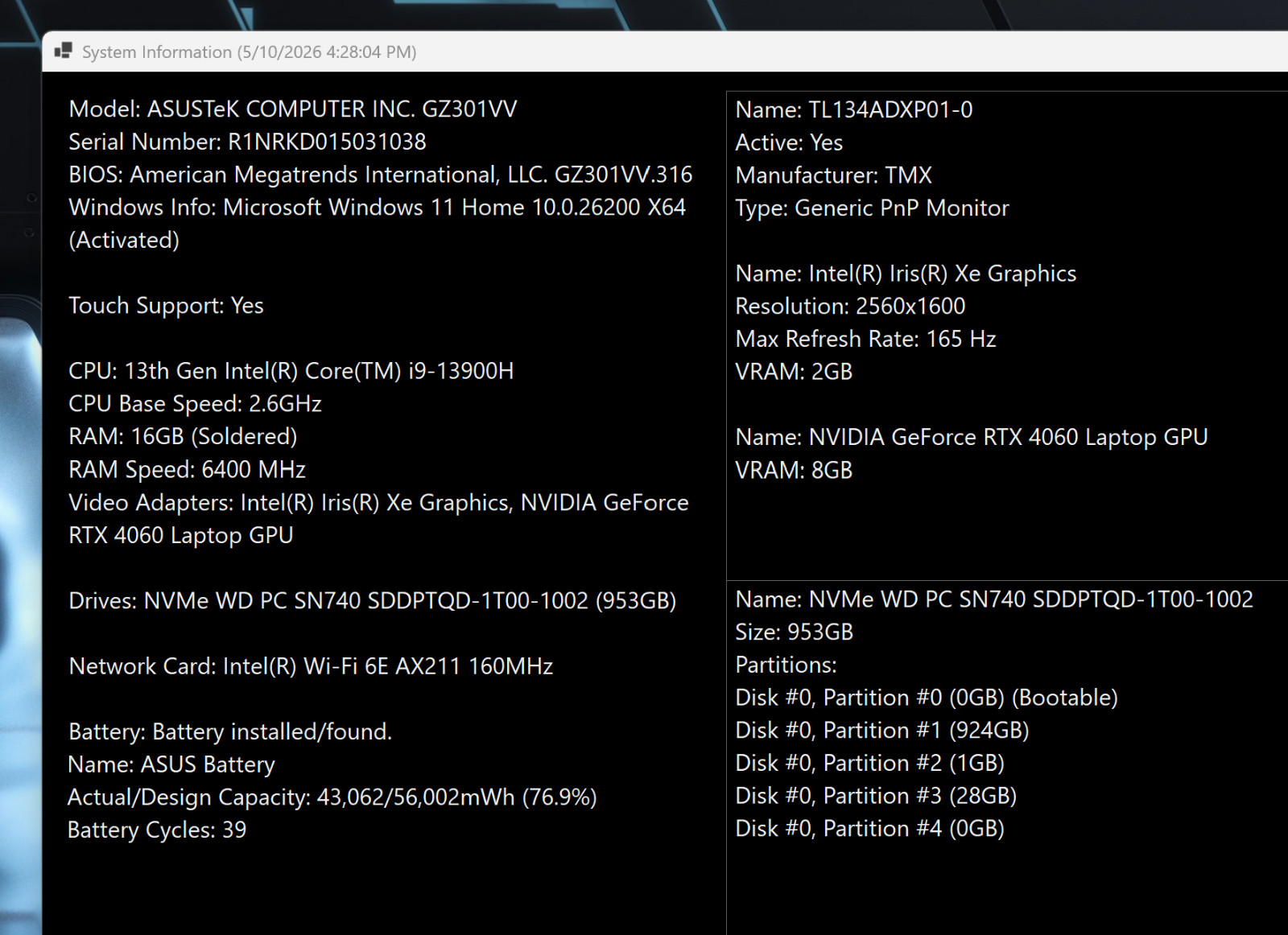Click RAM Speed: 6400 MHz line
The height and width of the screenshot is (935, 1288).
click(187, 470)
